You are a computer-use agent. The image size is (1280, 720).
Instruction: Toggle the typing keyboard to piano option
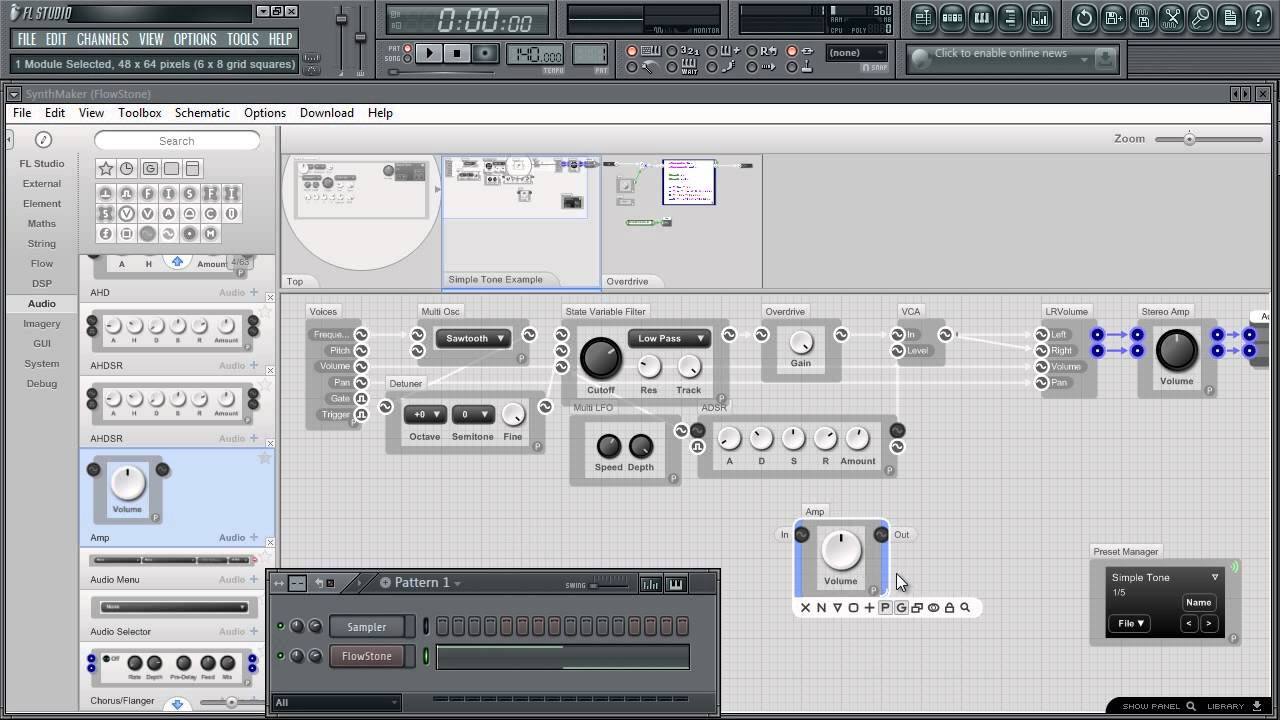tap(631, 51)
